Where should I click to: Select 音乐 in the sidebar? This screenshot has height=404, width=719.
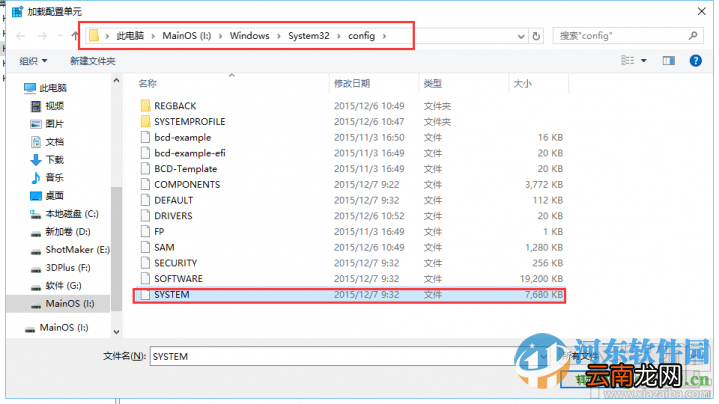point(47,177)
